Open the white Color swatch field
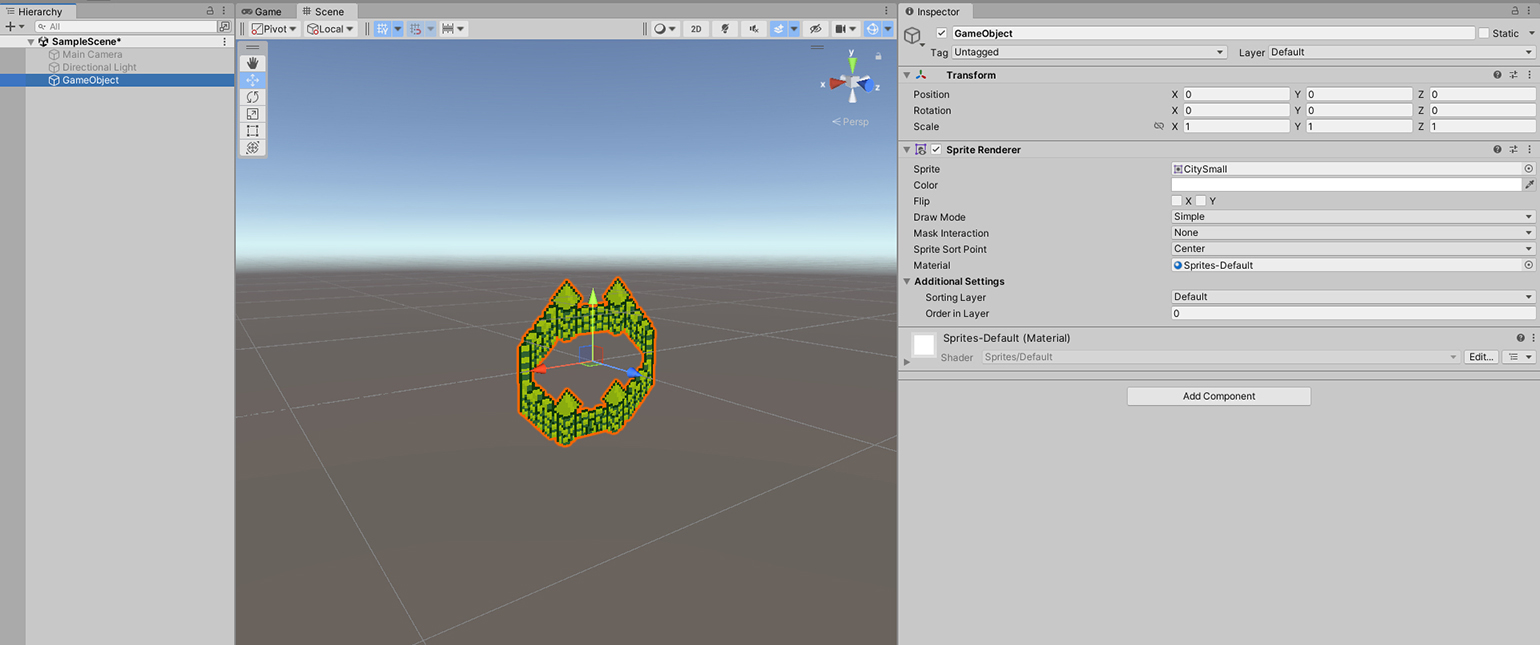1540x645 pixels. [1346, 185]
